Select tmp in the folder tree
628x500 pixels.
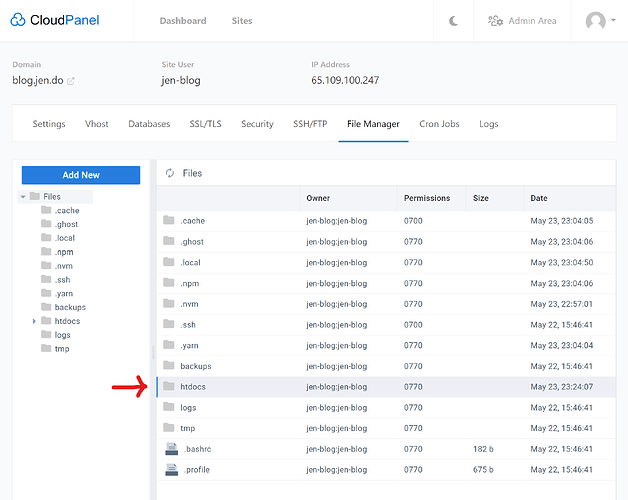(x=62, y=349)
